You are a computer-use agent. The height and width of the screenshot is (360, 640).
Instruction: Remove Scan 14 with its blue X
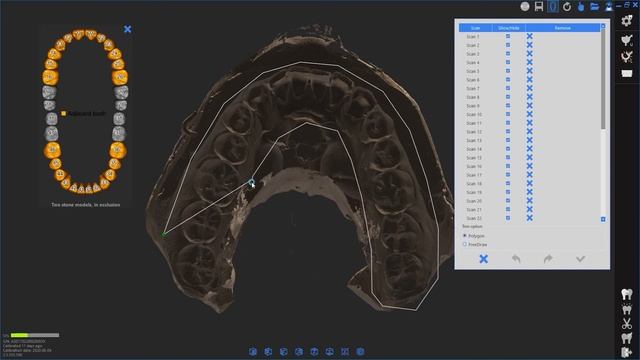click(x=529, y=149)
